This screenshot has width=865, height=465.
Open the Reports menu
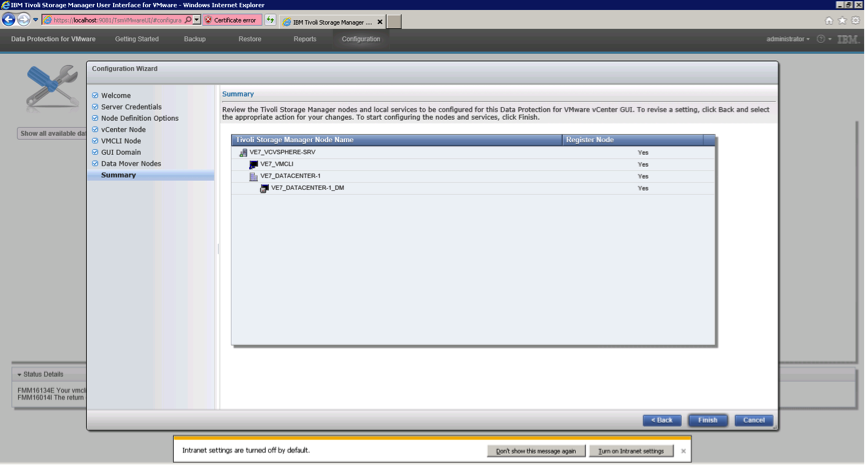pos(305,39)
